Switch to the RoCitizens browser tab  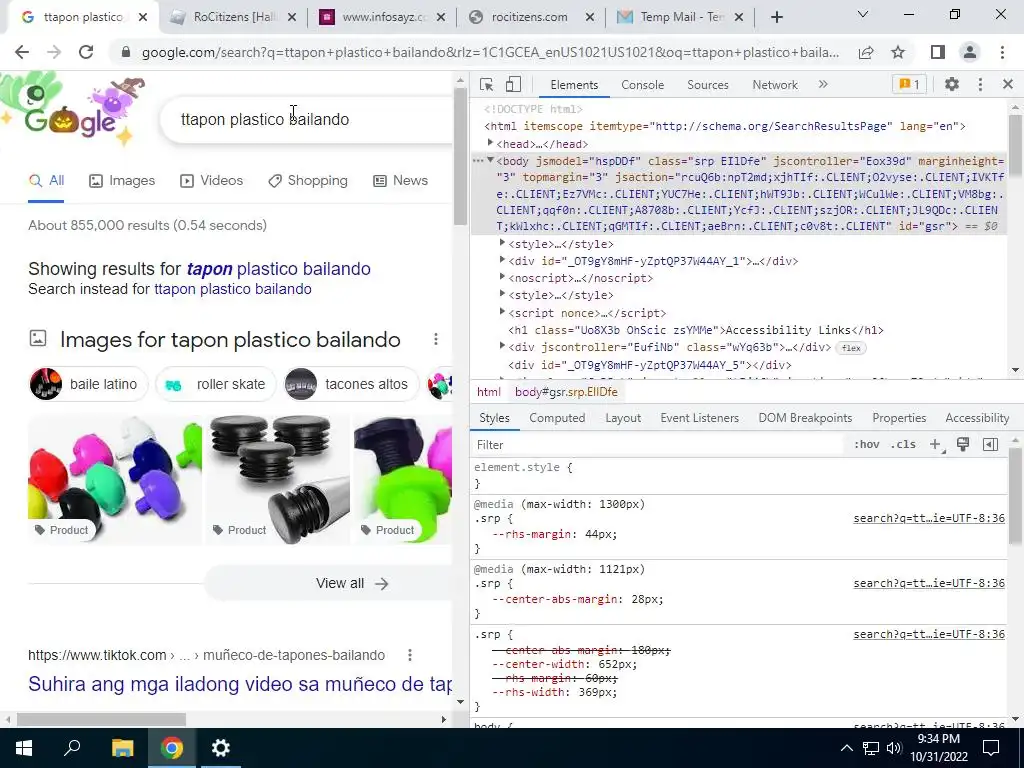233,17
